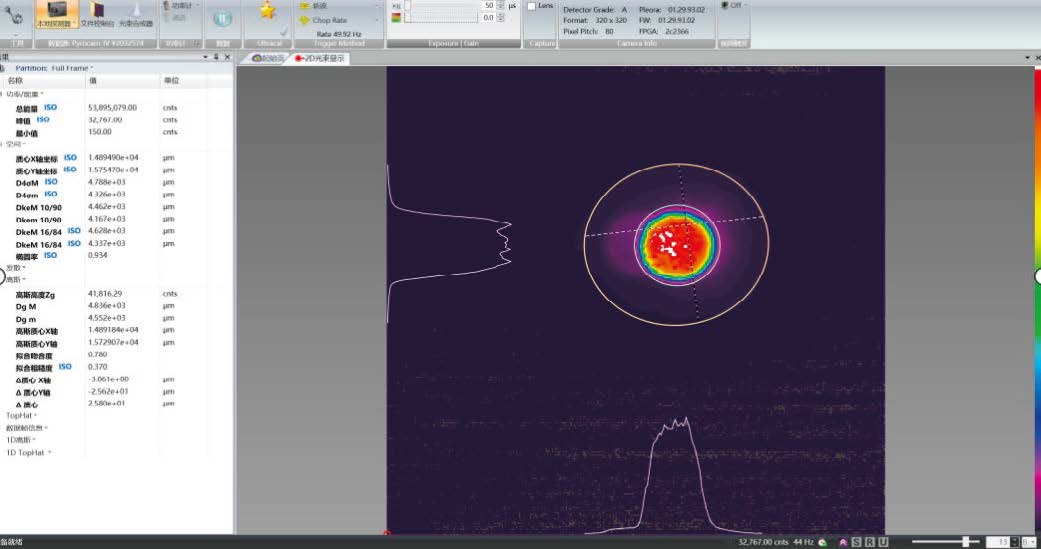Open the Off dropdown in ribbon
Screen dimensions: 1041x549
(x=735, y=5)
